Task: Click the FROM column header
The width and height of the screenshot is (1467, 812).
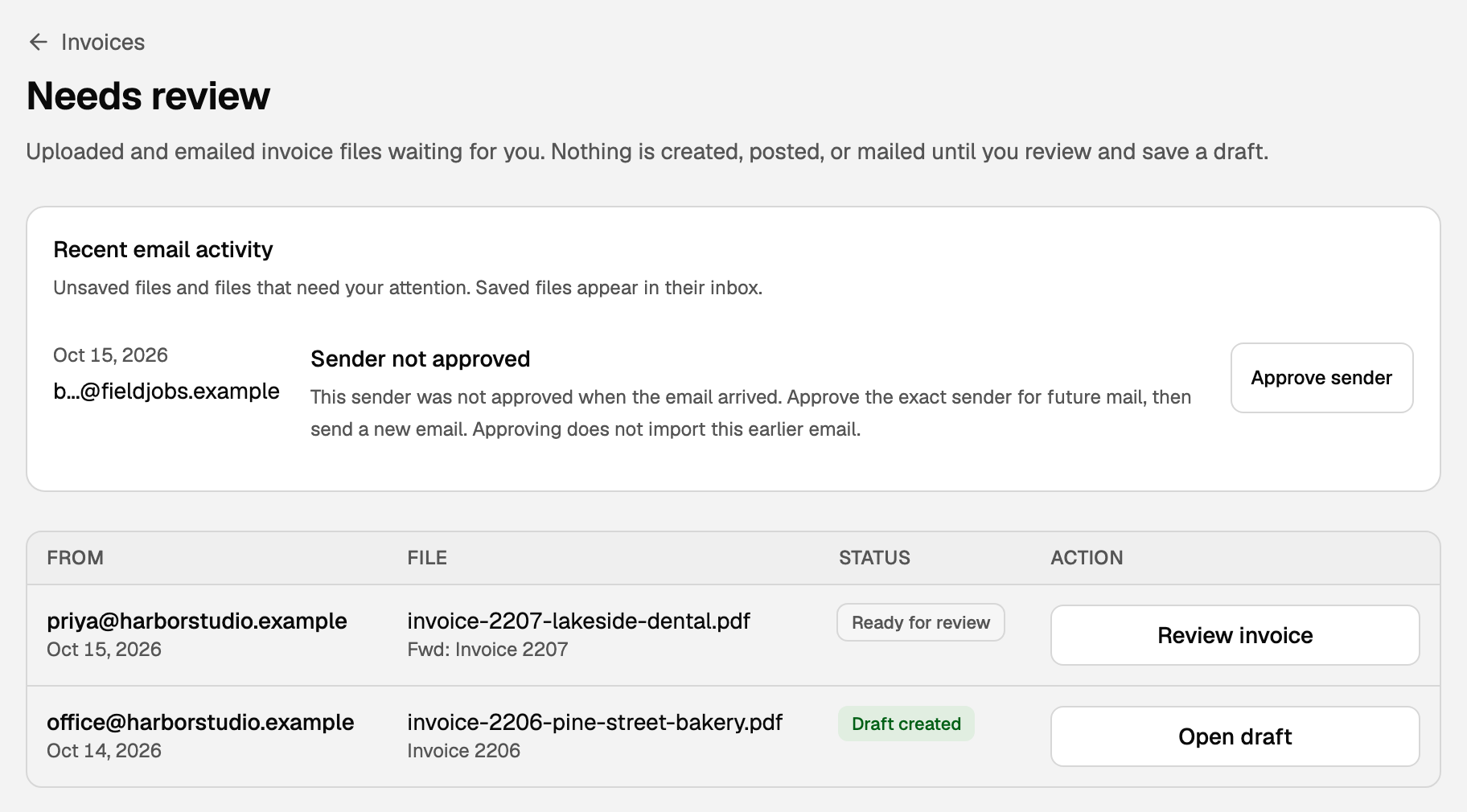Action: (75, 558)
